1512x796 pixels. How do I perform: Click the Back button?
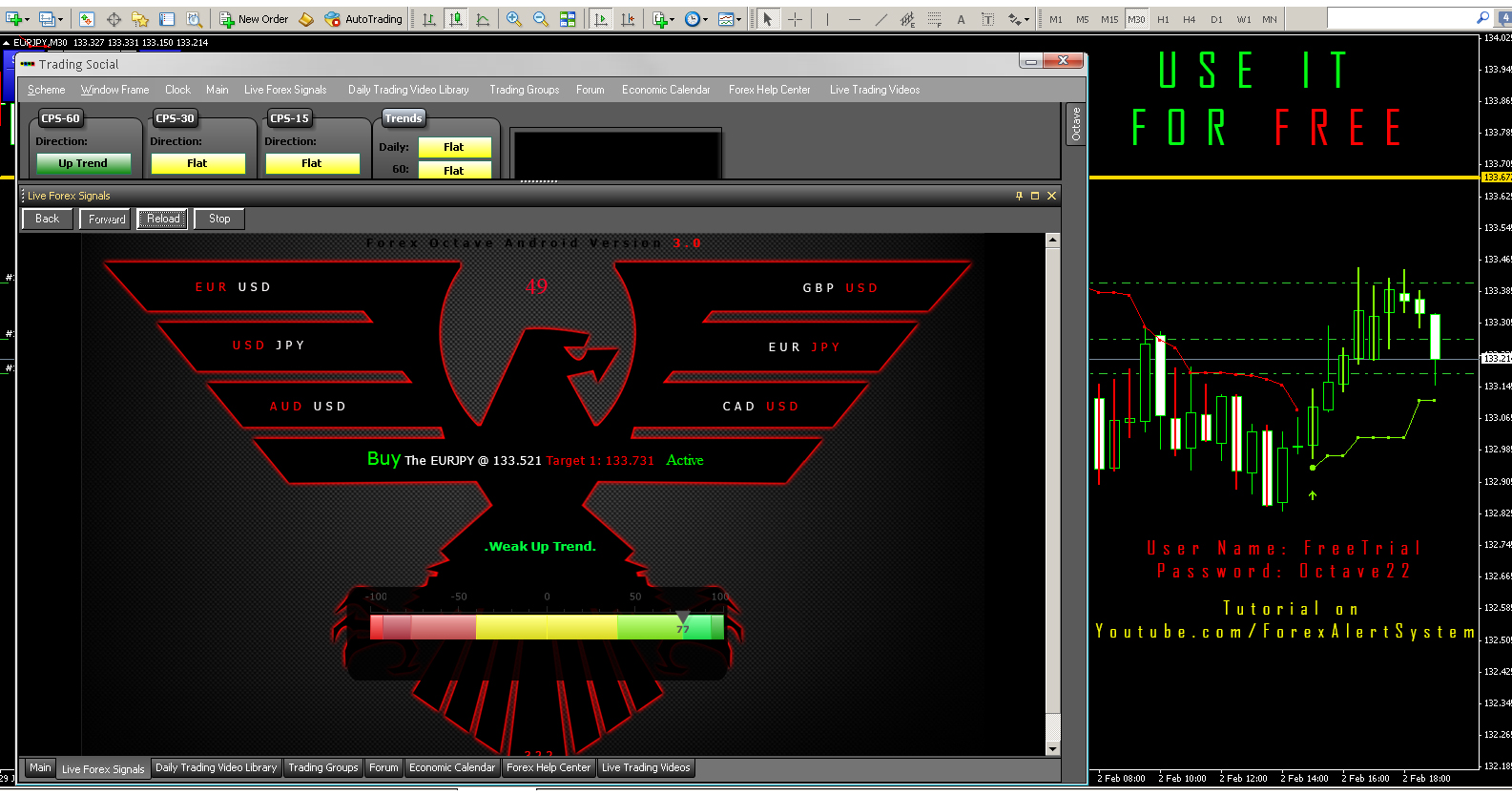(x=47, y=219)
